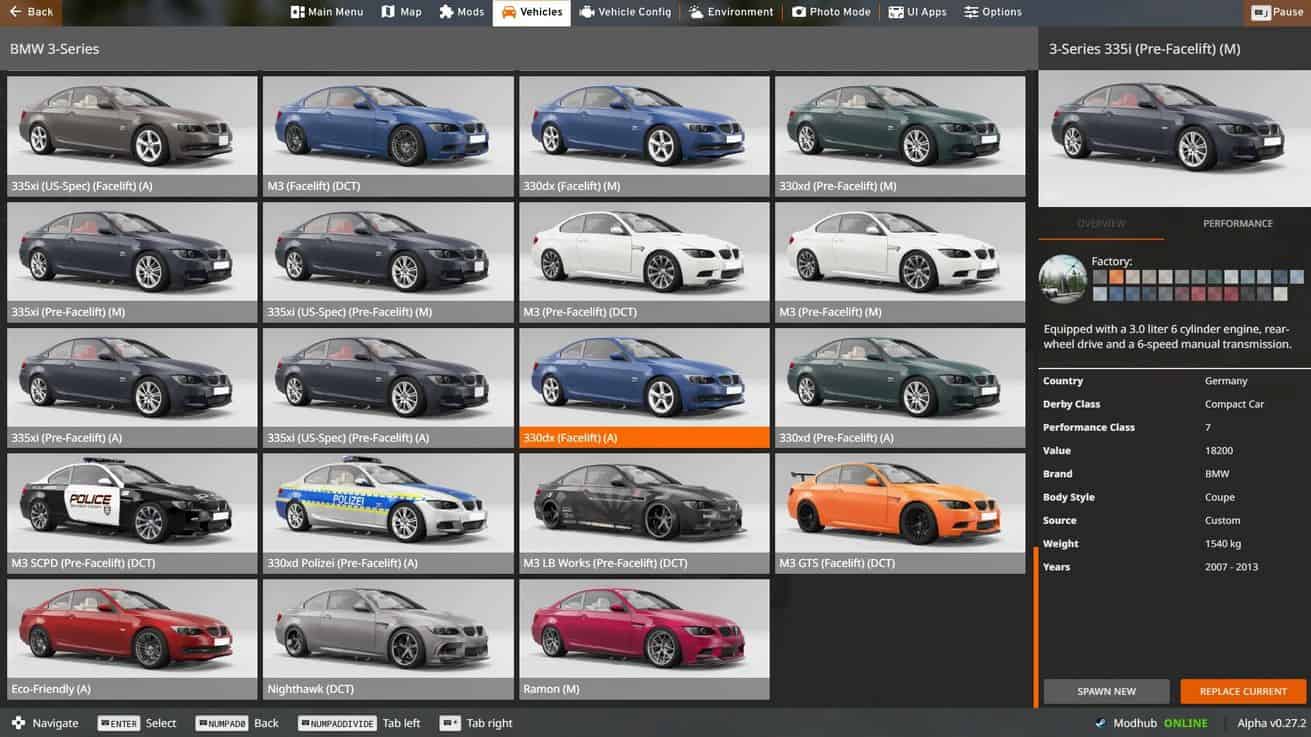Select the Overview tab
The height and width of the screenshot is (737, 1311).
[1101, 224]
